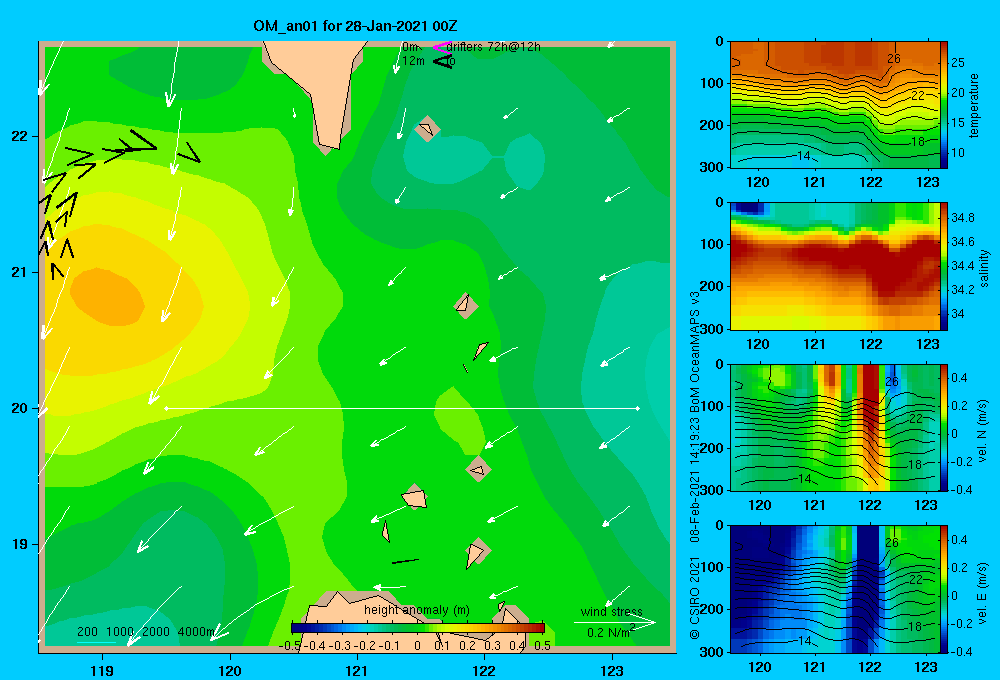
Task: Click the "vel. E (m/s)" label
Action: 983,592
